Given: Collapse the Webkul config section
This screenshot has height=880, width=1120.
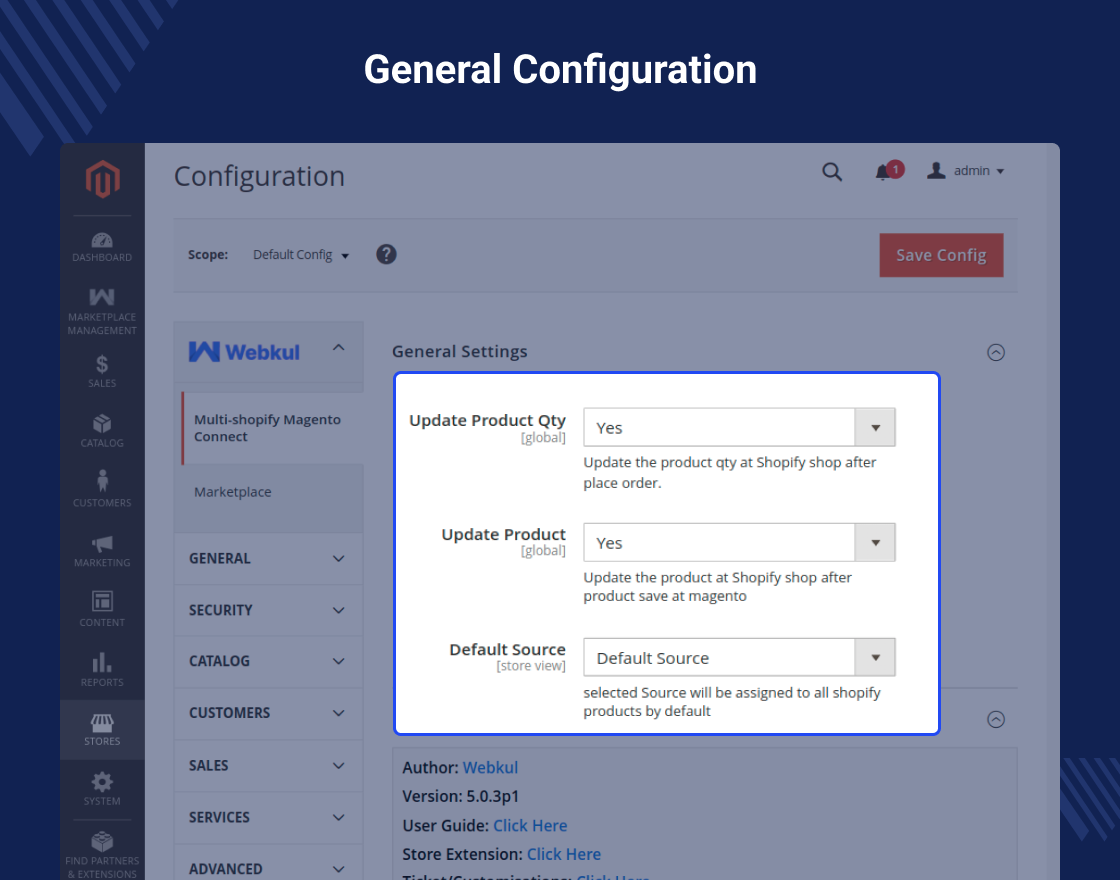Looking at the screenshot, I should 339,348.
